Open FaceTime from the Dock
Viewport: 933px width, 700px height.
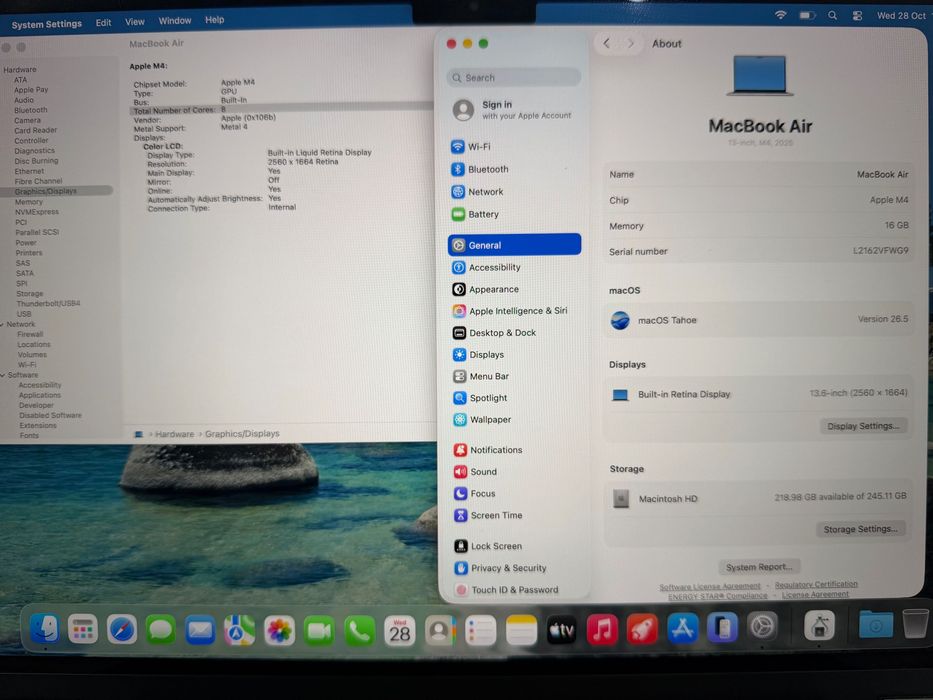(x=319, y=630)
